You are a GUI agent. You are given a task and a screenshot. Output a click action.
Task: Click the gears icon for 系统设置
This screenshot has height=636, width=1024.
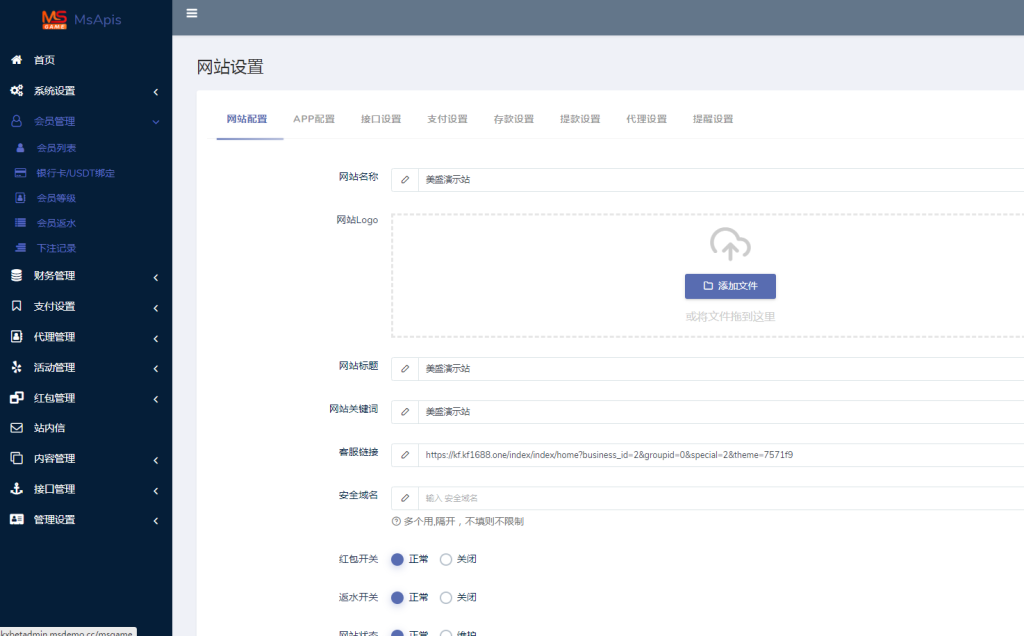tap(17, 90)
